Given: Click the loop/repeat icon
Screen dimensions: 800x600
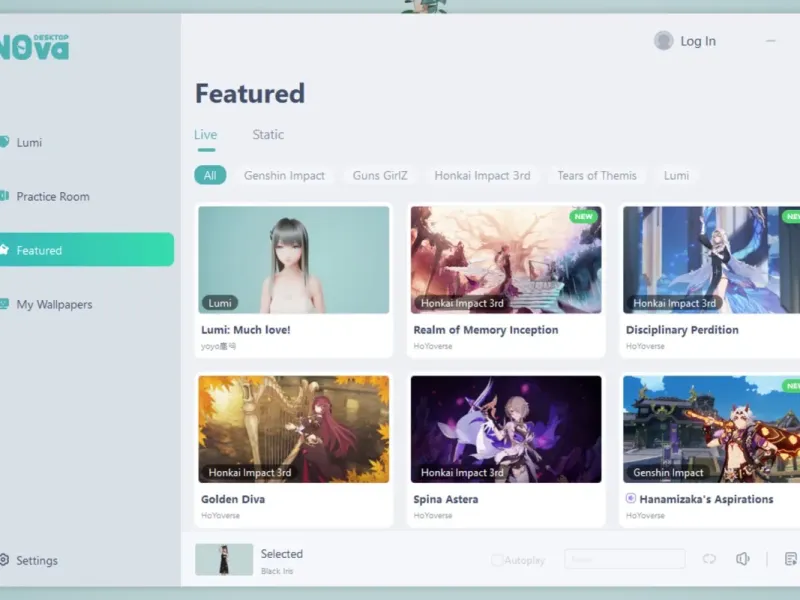Looking at the screenshot, I should click(709, 559).
